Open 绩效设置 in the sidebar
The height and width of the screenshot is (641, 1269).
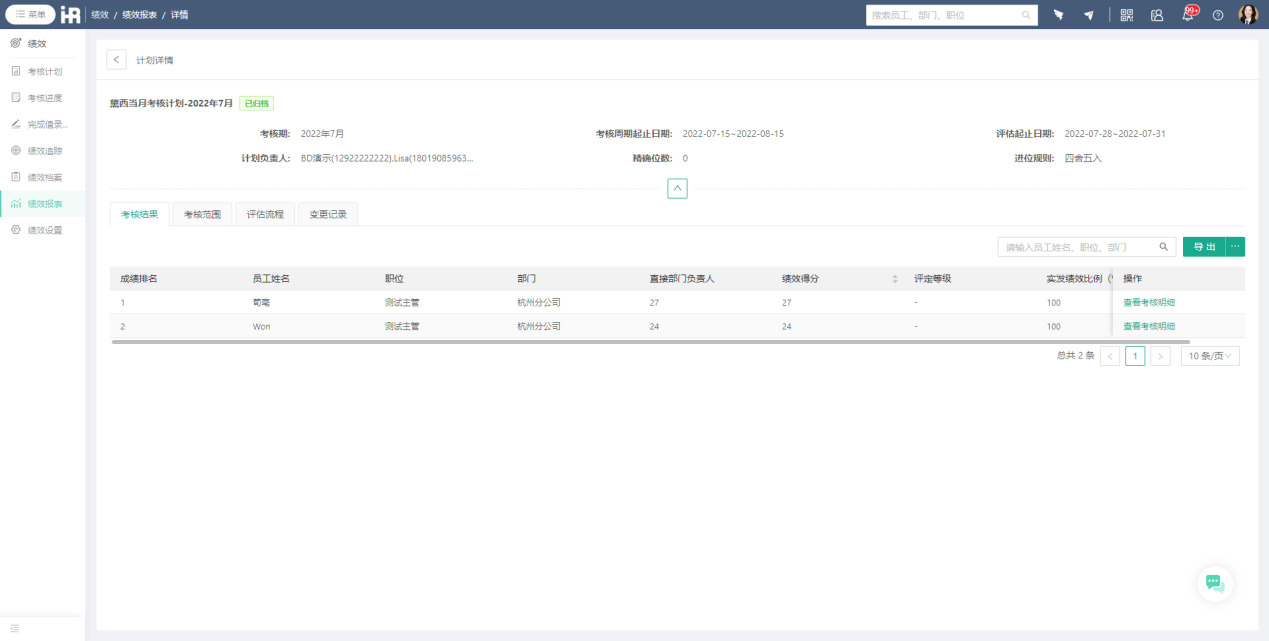pos(44,230)
